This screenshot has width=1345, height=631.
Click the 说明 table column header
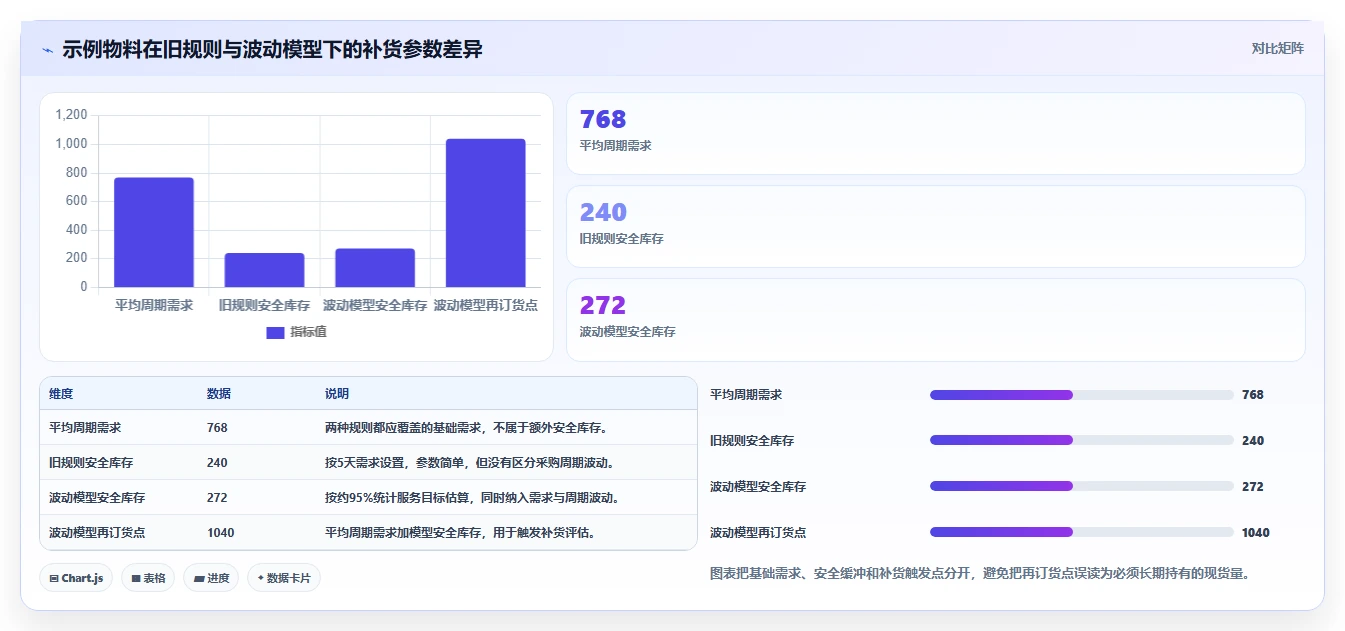337,394
